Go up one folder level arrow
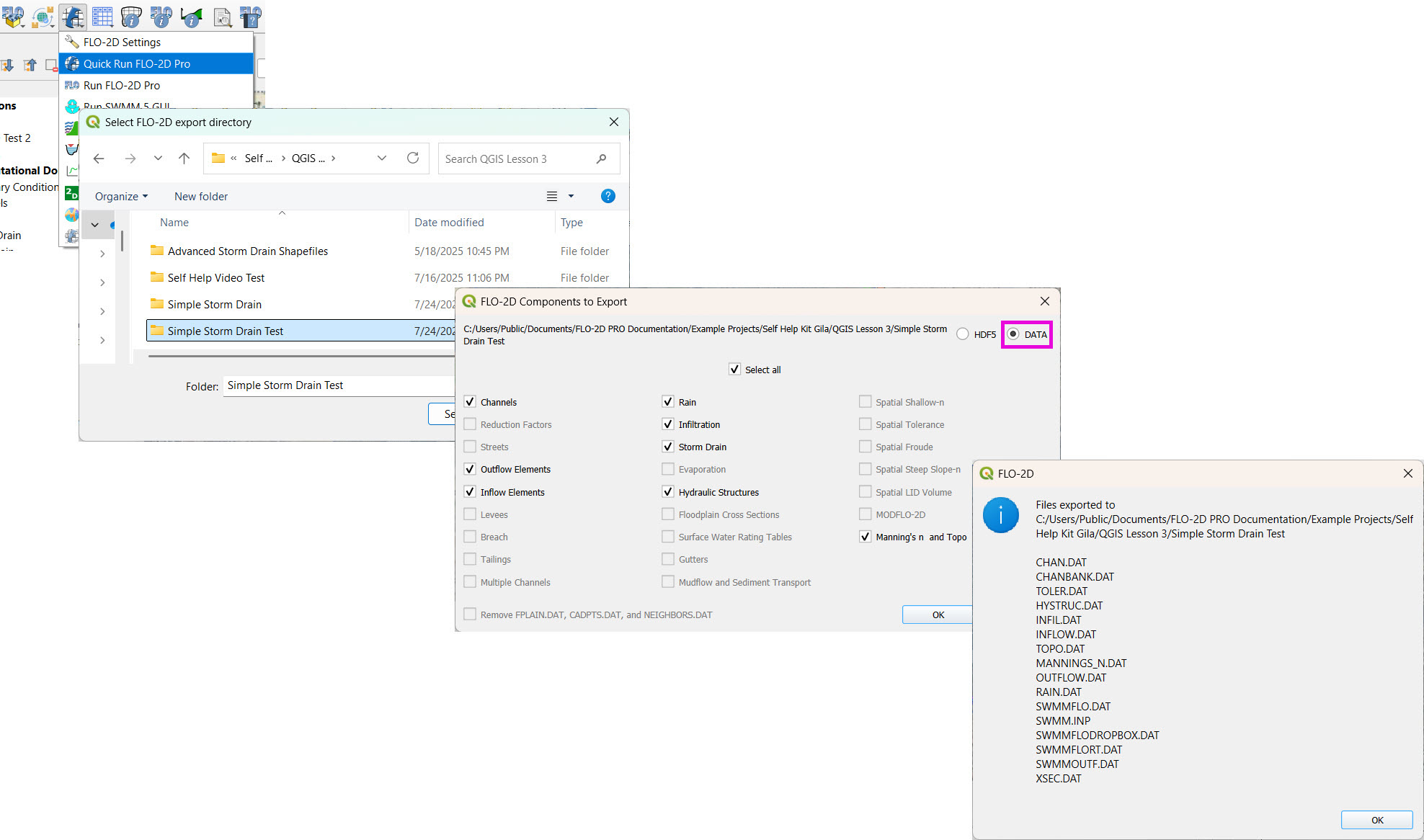 point(184,158)
